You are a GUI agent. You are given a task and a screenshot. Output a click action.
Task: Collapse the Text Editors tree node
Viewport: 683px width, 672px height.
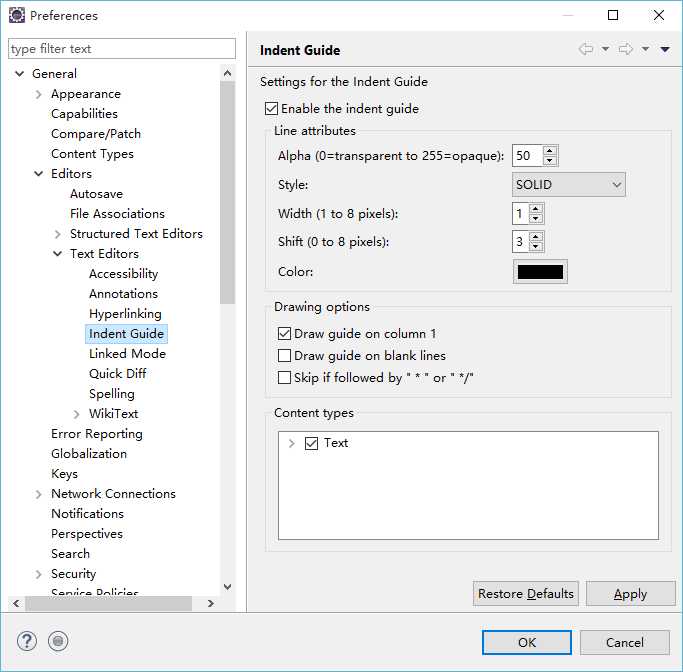click(x=57, y=253)
